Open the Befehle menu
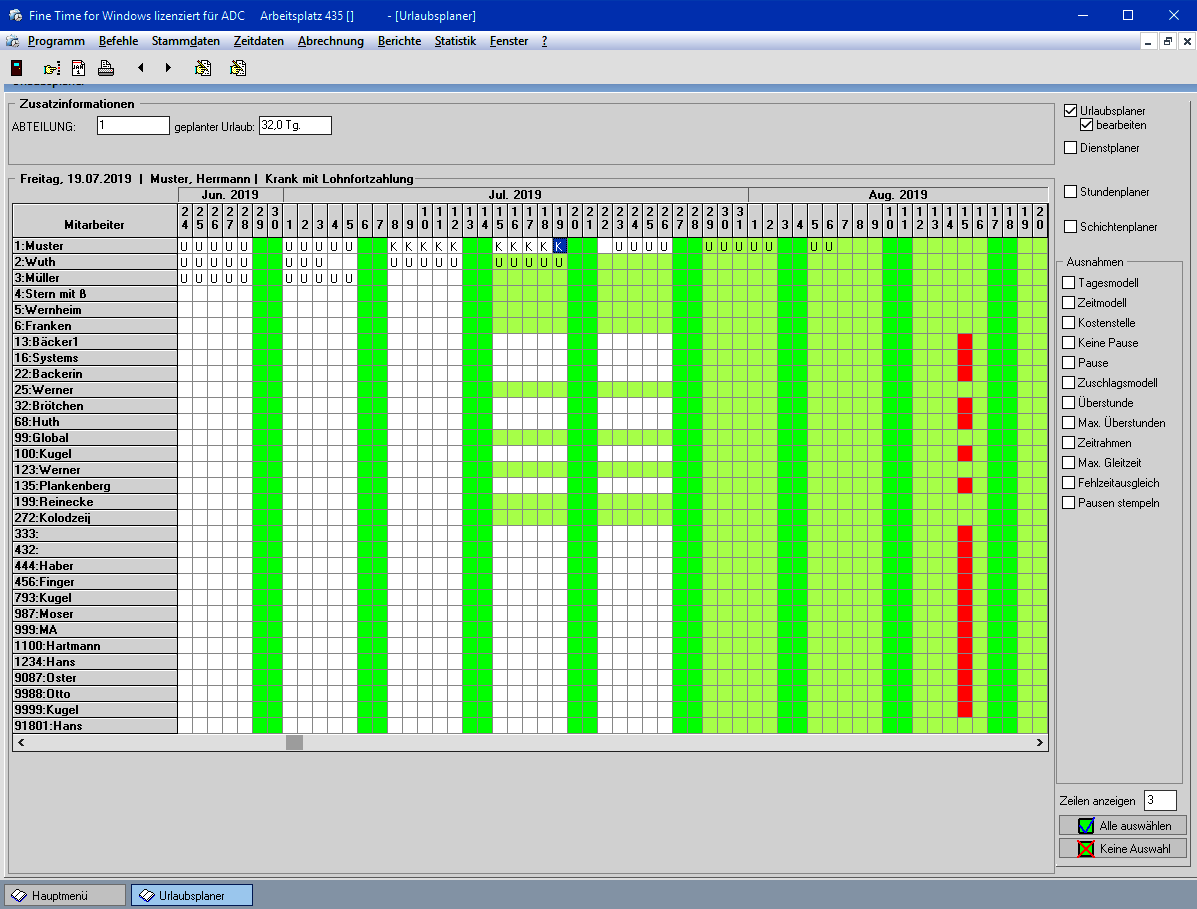This screenshot has height=909, width=1197. click(x=118, y=41)
